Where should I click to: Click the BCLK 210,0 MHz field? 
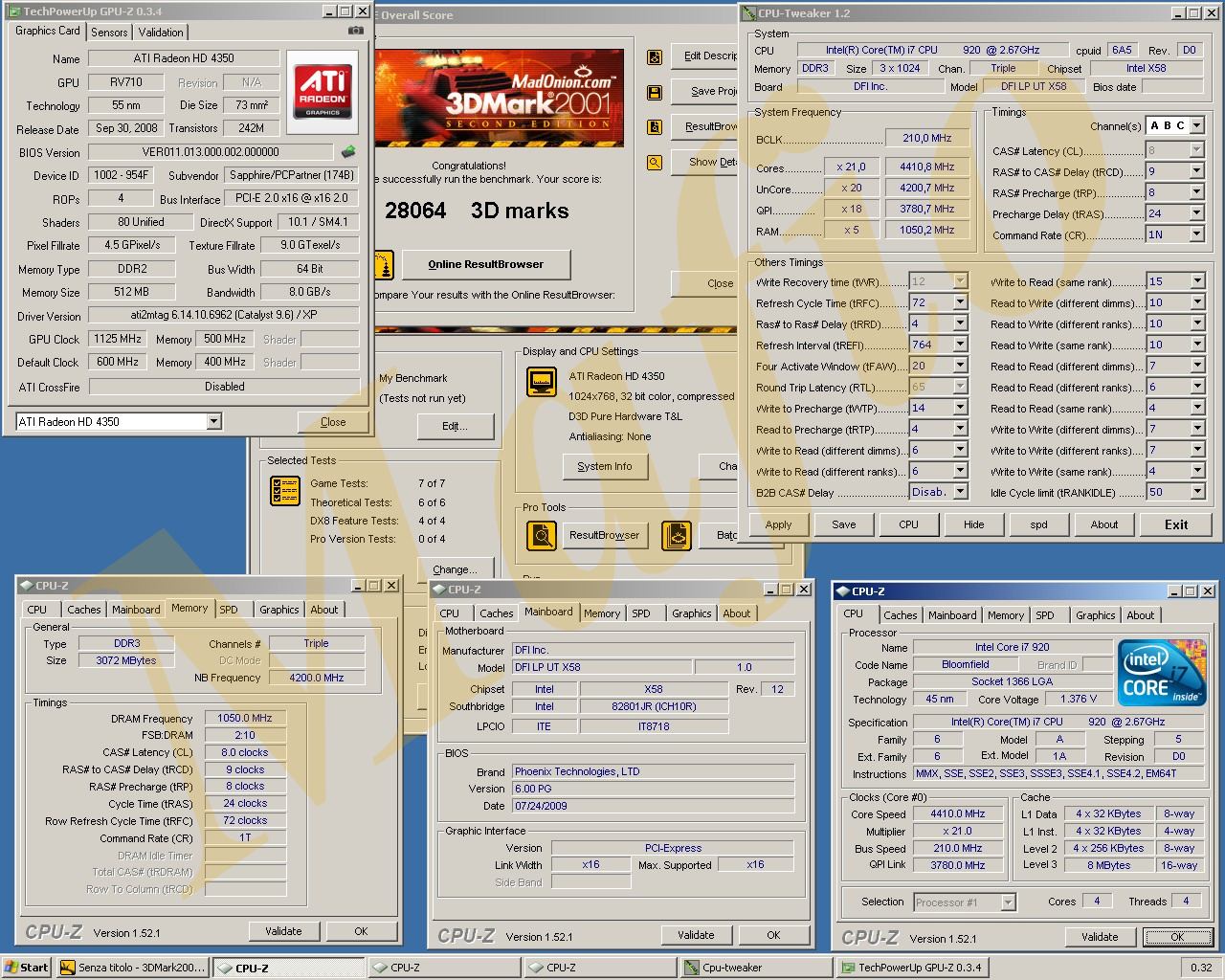coord(926,138)
